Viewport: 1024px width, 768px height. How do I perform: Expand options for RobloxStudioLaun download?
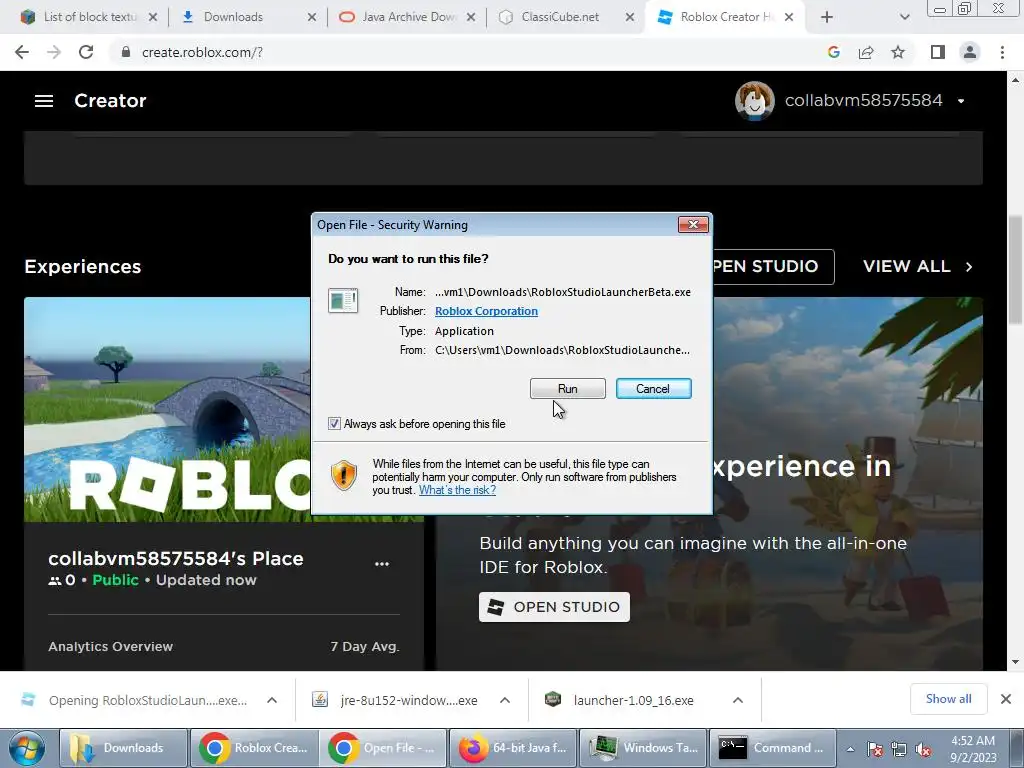click(x=272, y=700)
